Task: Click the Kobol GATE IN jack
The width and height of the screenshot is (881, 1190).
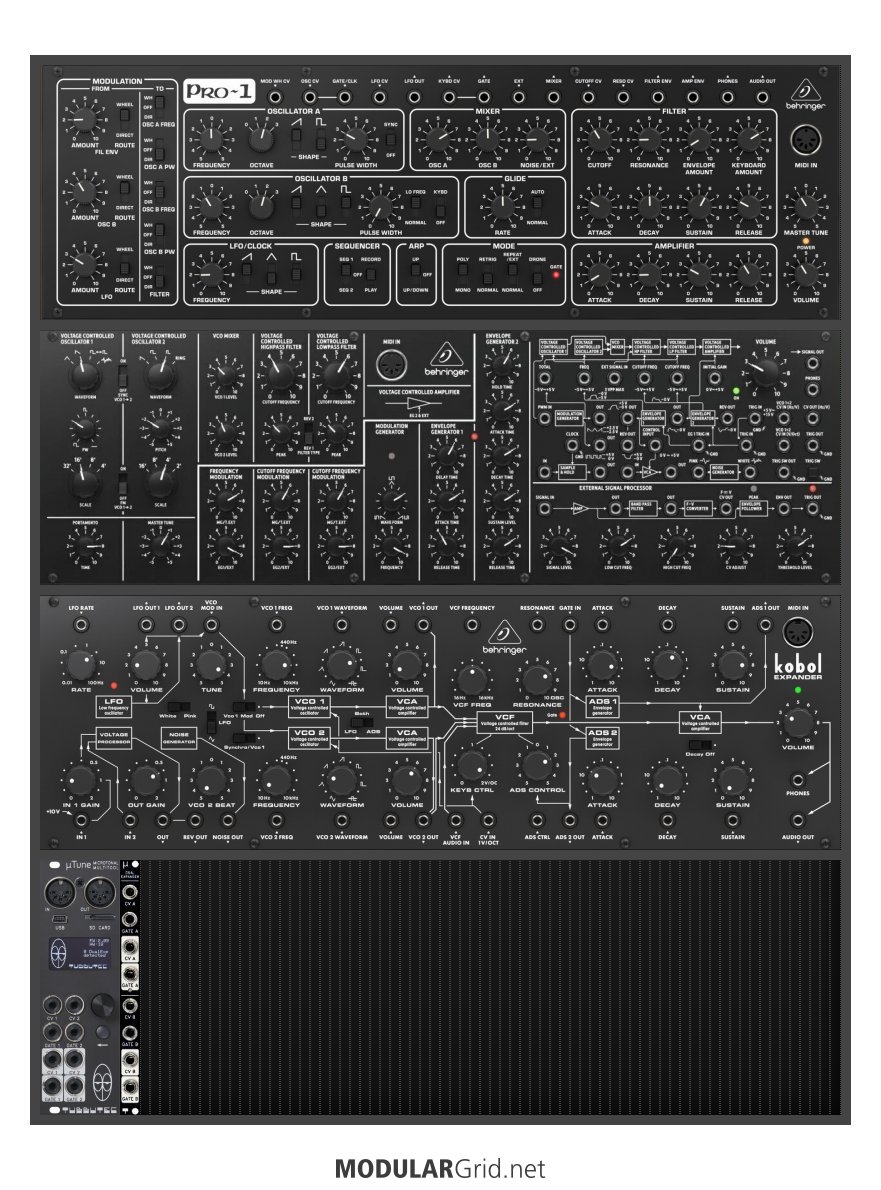Action: click(569, 625)
